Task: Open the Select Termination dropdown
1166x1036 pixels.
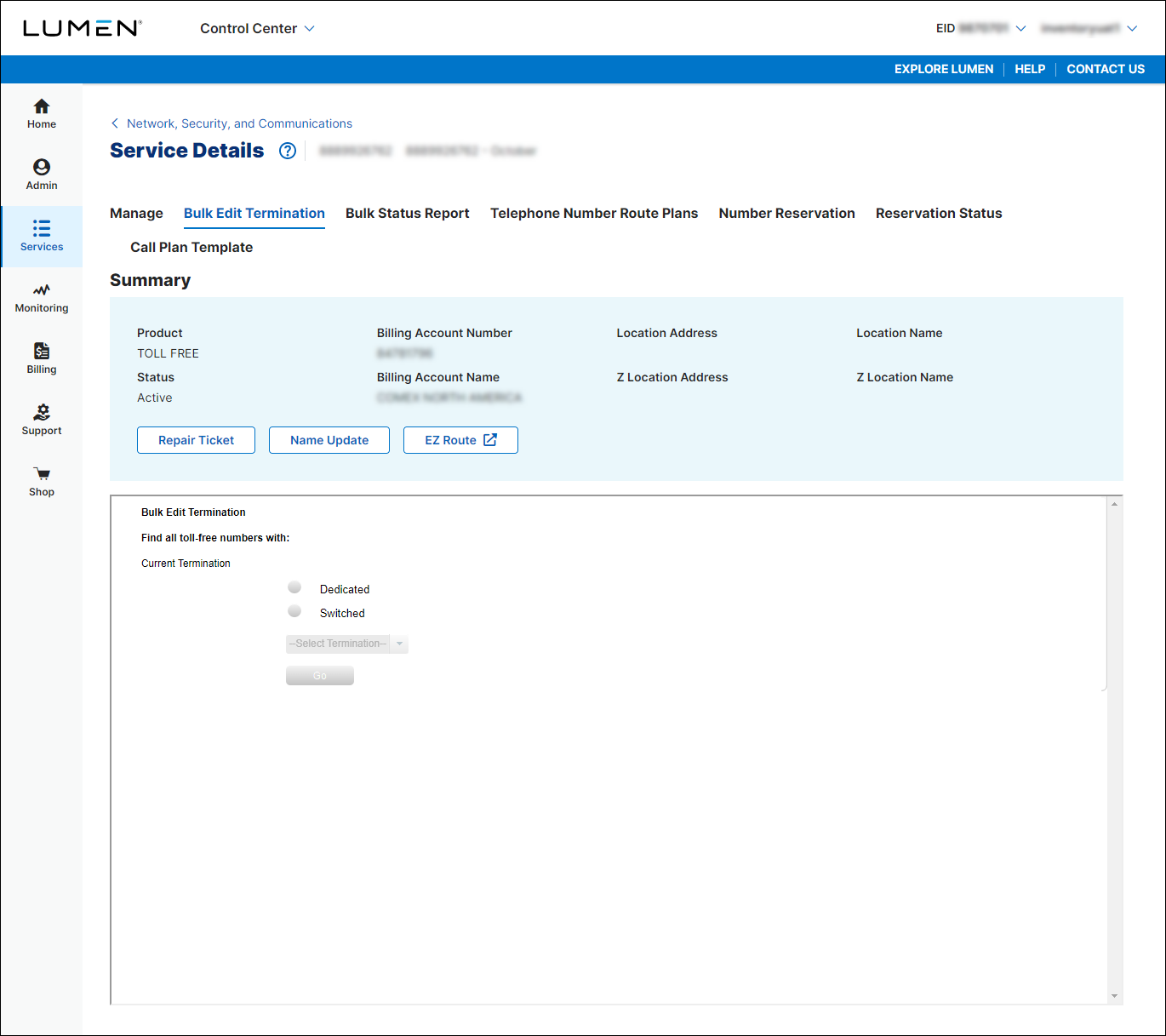Action: (347, 644)
